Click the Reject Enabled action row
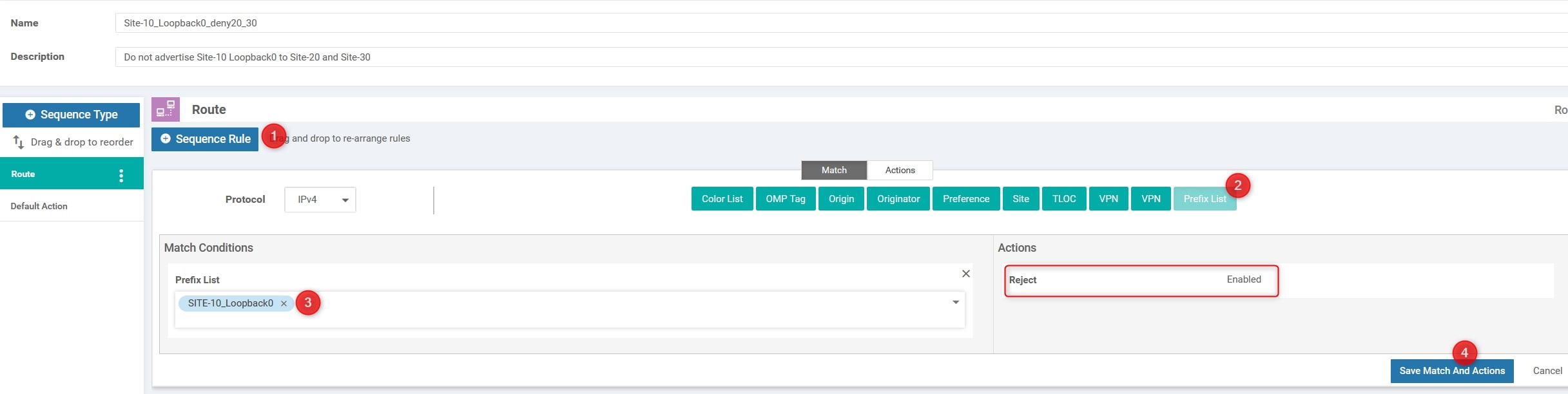The width and height of the screenshot is (1568, 394). 1140,280
